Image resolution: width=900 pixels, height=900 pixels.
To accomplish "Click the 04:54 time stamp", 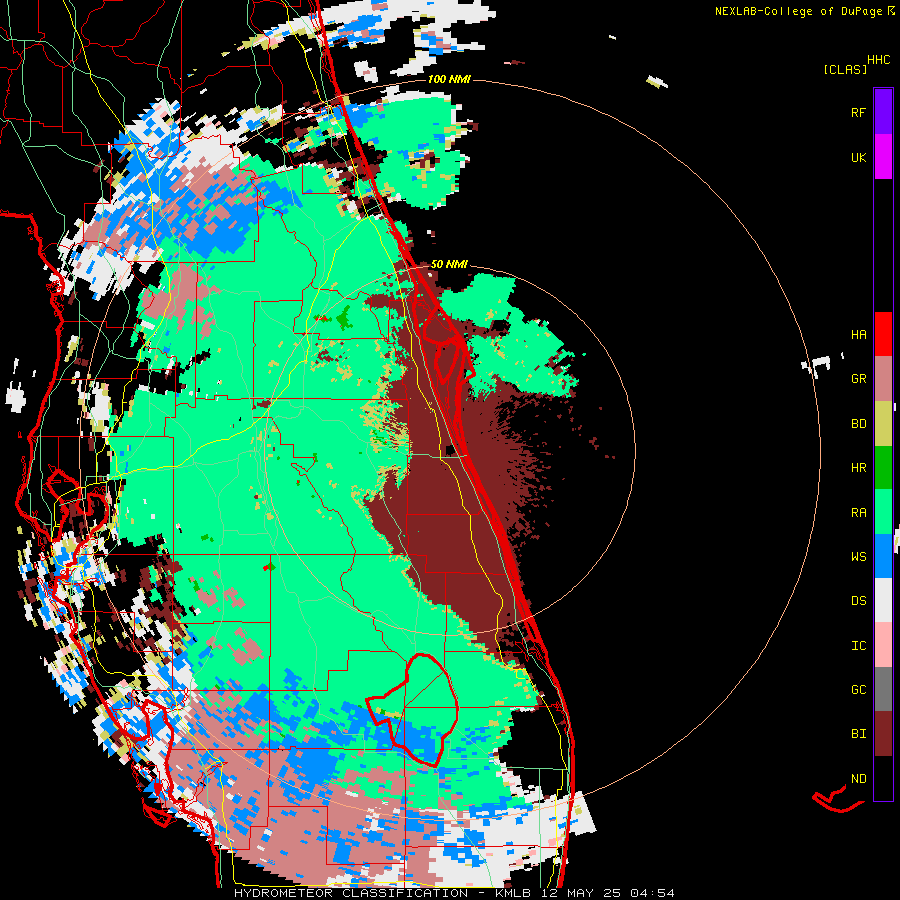I will [x=653, y=893].
